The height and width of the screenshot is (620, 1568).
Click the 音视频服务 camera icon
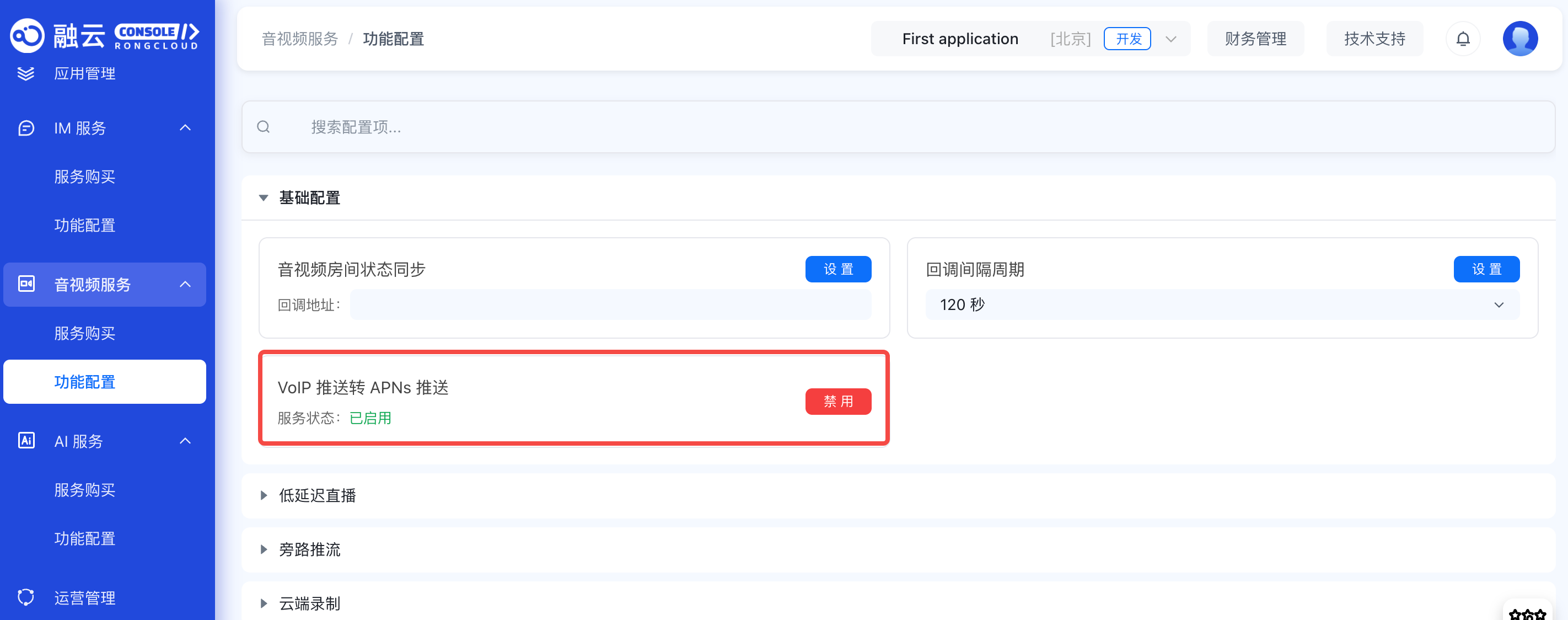26,284
